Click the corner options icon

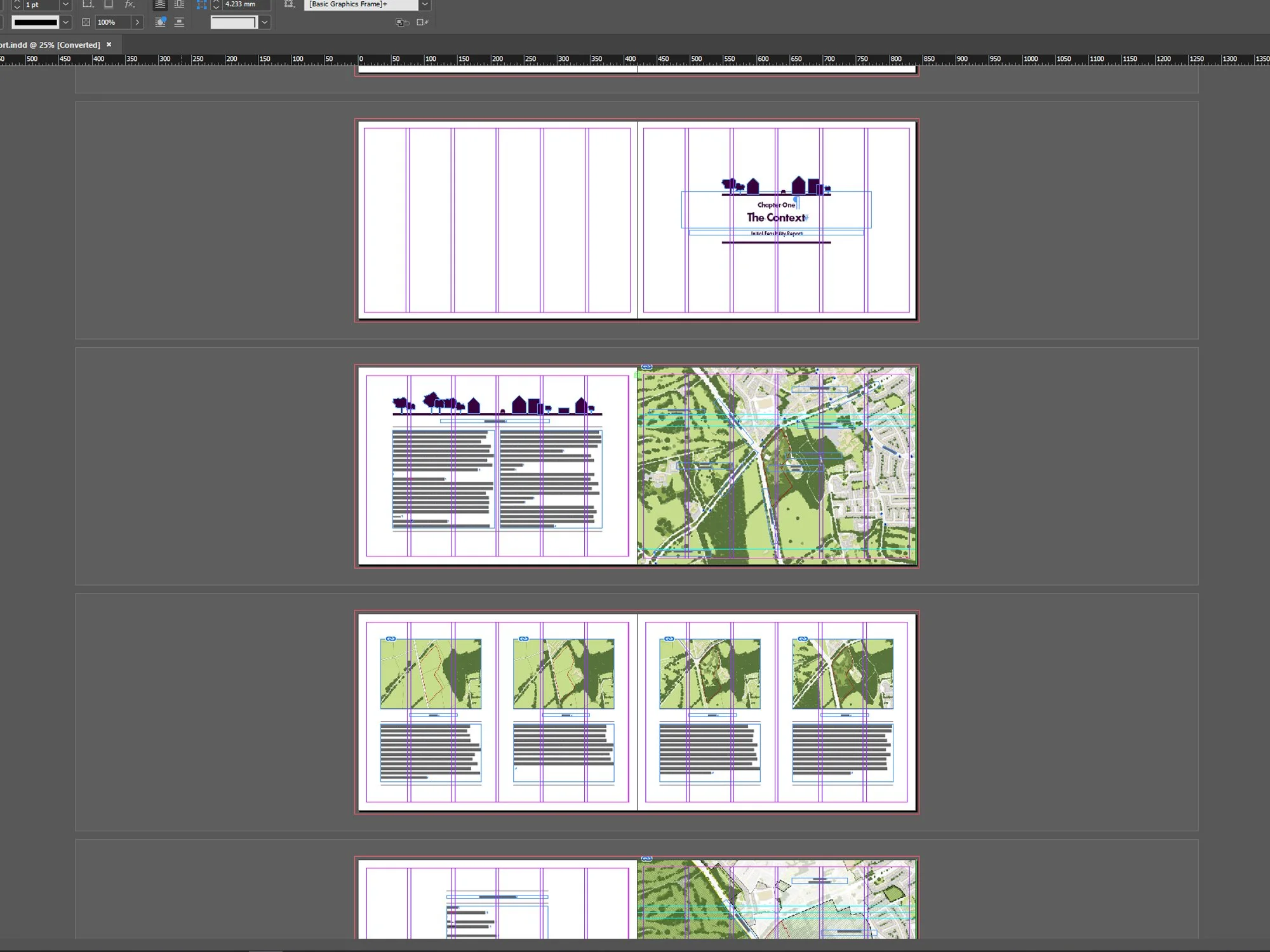(202, 4)
